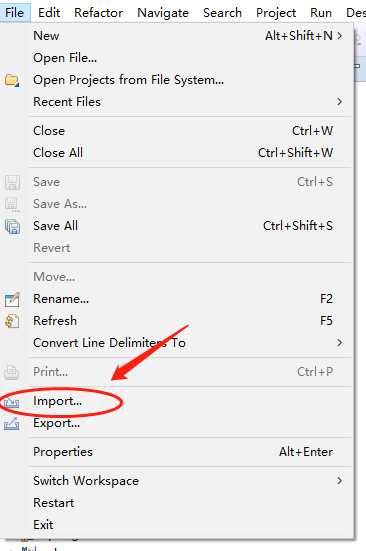Click the Rename pencil icon

tap(12, 299)
